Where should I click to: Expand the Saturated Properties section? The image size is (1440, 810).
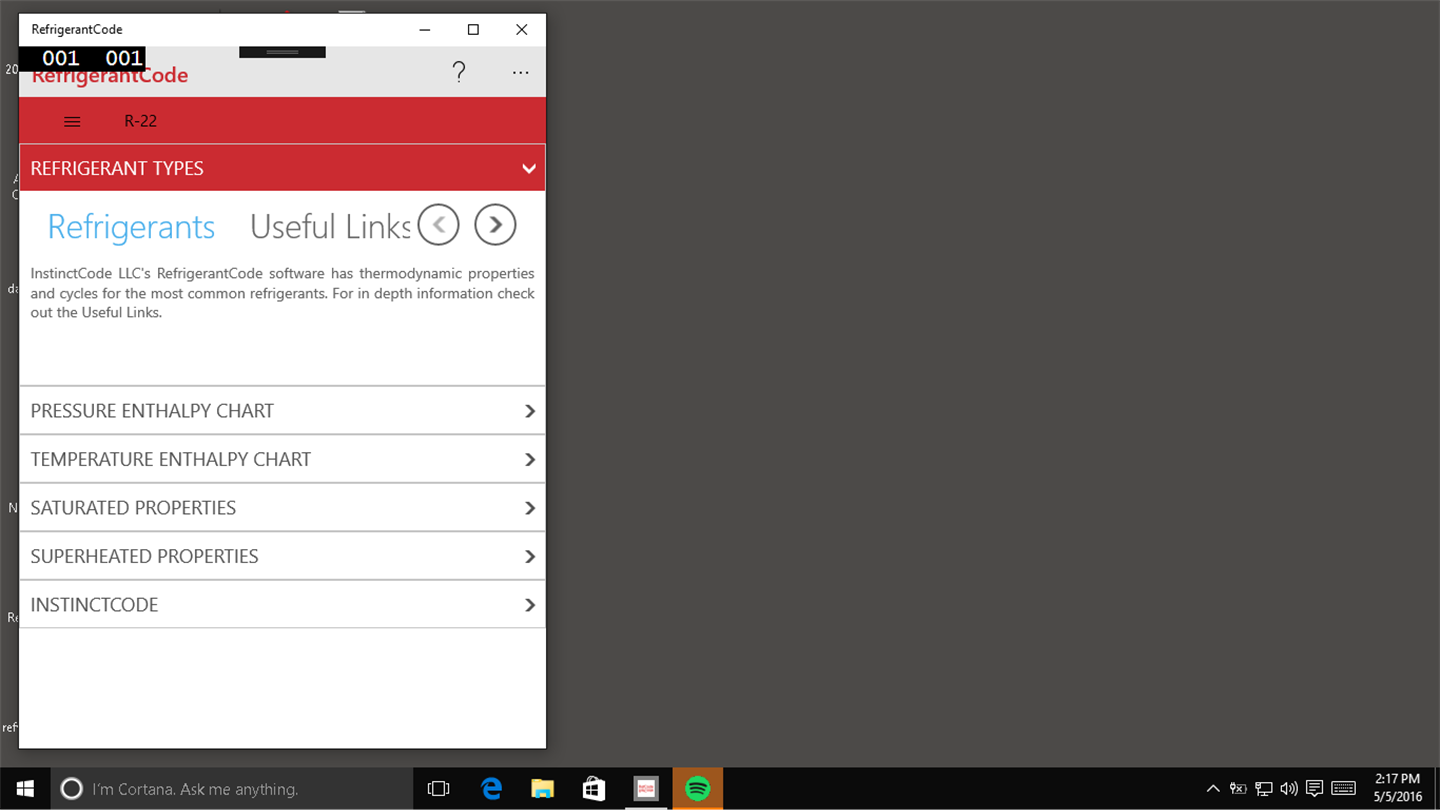[282, 508]
